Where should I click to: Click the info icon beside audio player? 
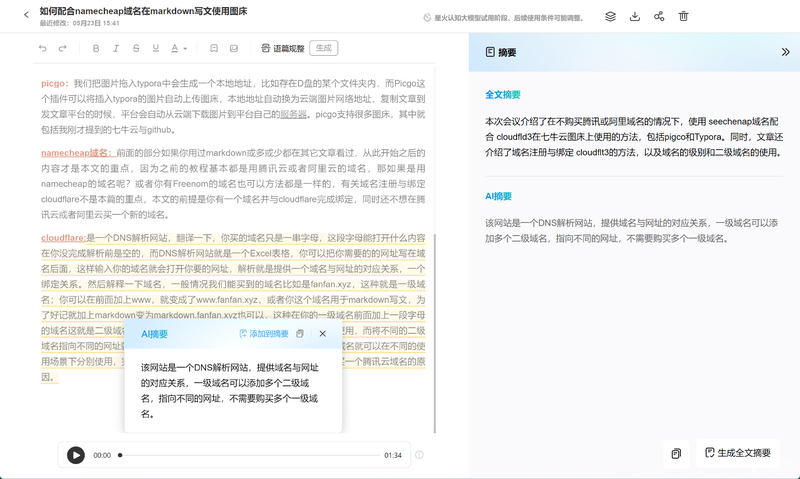pyautogui.click(x=419, y=455)
